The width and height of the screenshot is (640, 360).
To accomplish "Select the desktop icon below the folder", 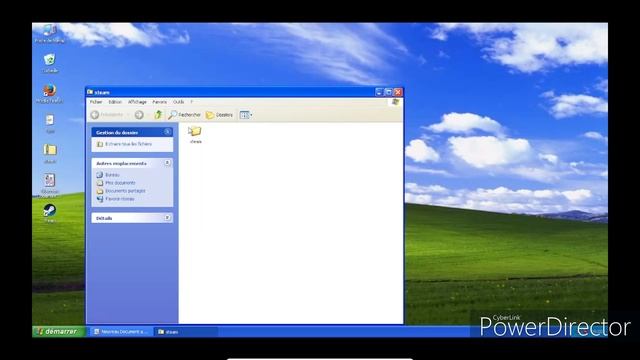I will 50,184.
